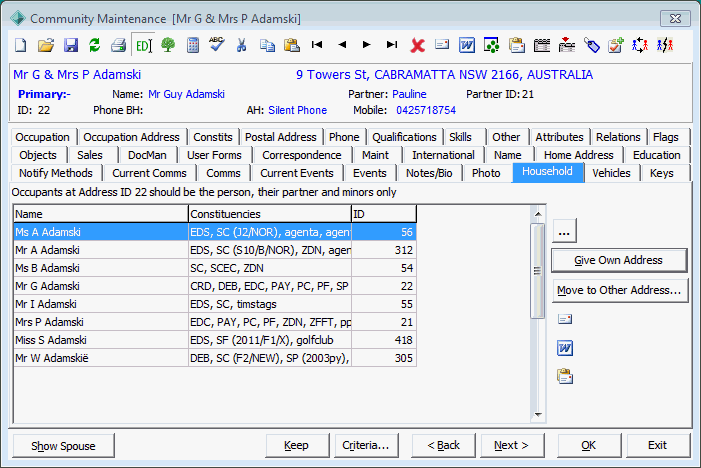Screen dimensions: 701x468
Task: Open the Criteria dialog button
Action: (x=366, y=445)
